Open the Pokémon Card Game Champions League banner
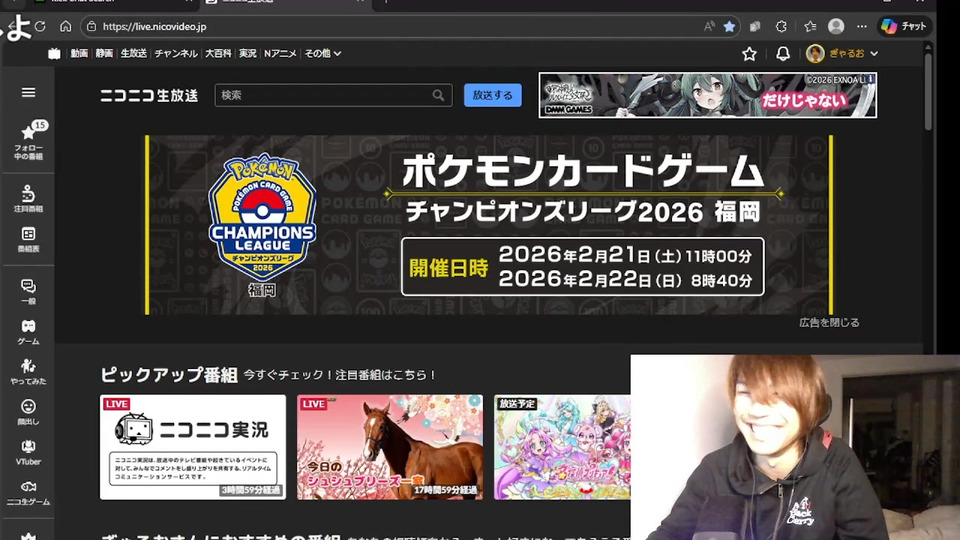960x540 pixels. coord(489,225)
